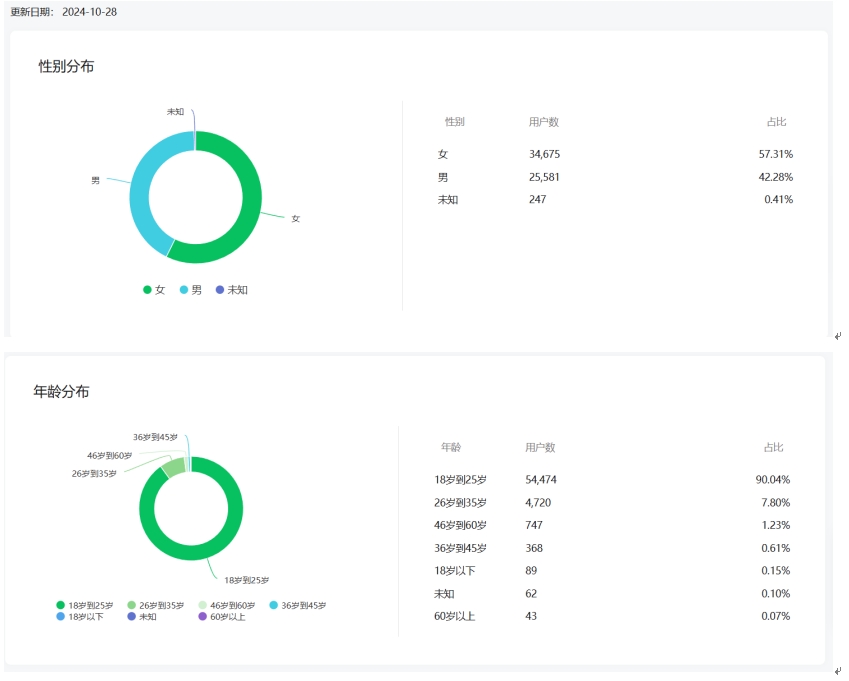Click the 年龄 column header
The height and width of the screenshot is (681, 849).
point(451,448)
